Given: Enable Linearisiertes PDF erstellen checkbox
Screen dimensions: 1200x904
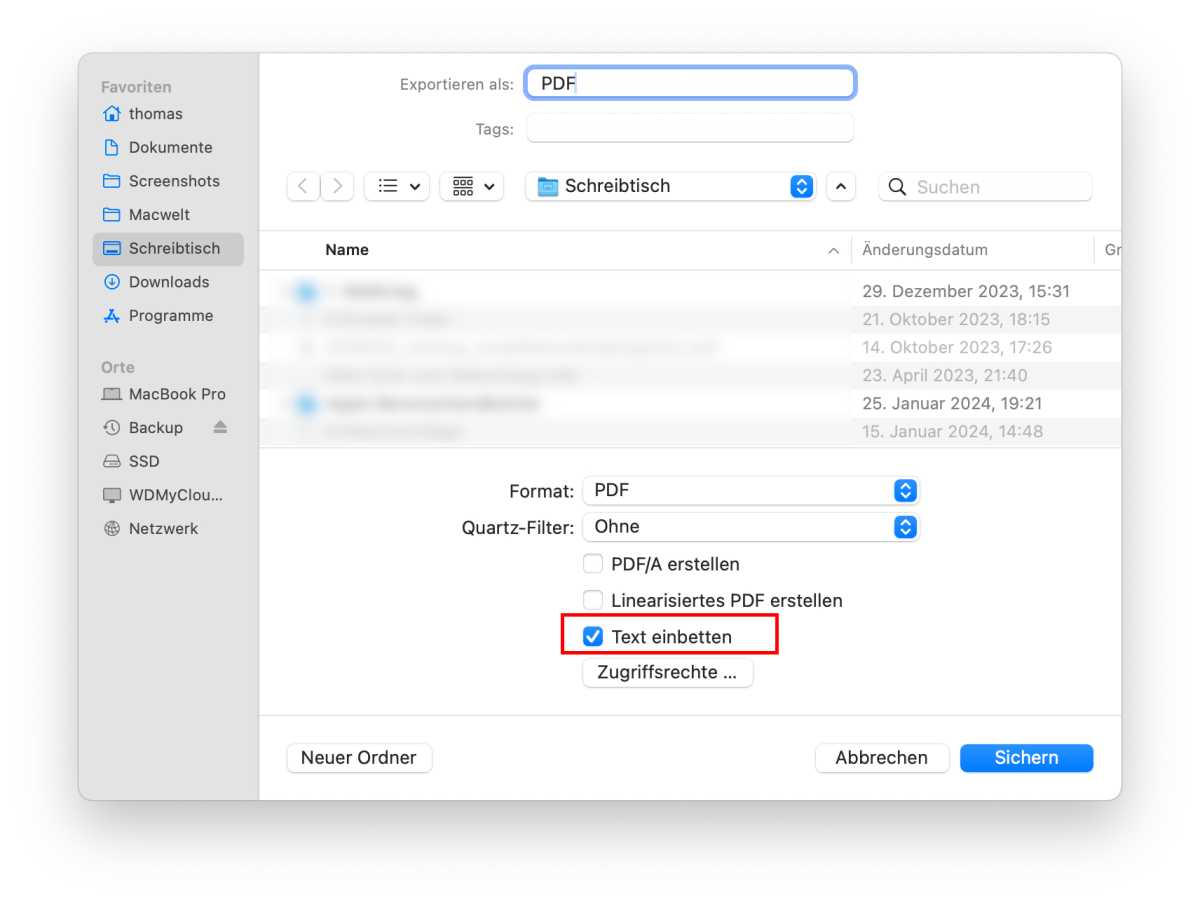Looking at the screenshot, I should [x=593, y=600].
